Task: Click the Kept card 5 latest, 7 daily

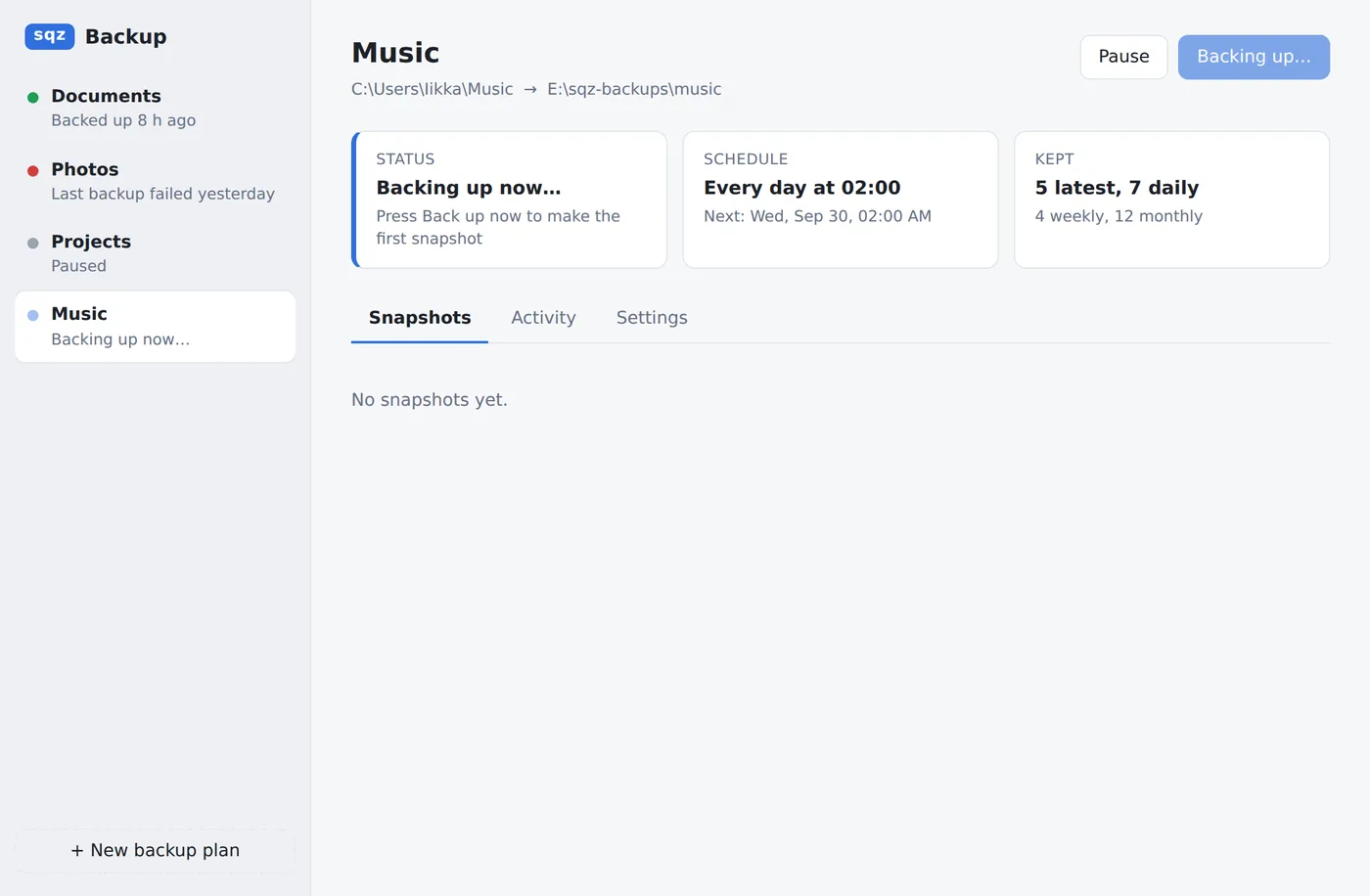Action: [1171, 200]
